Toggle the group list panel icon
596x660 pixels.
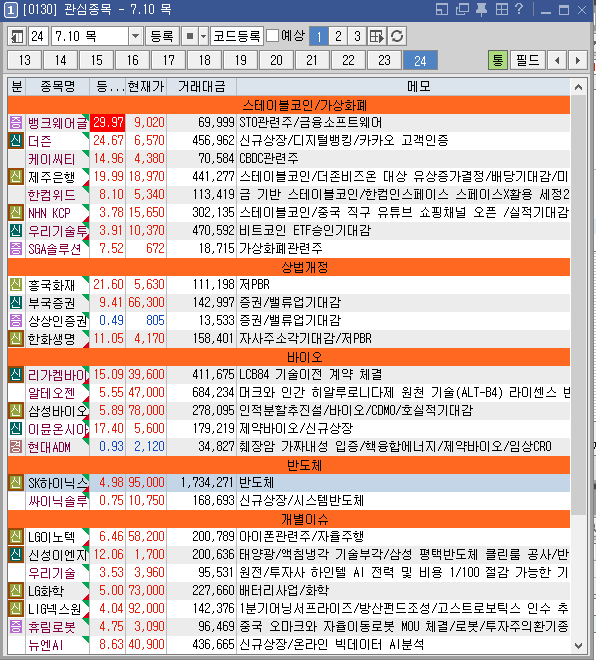click(17, 36)
